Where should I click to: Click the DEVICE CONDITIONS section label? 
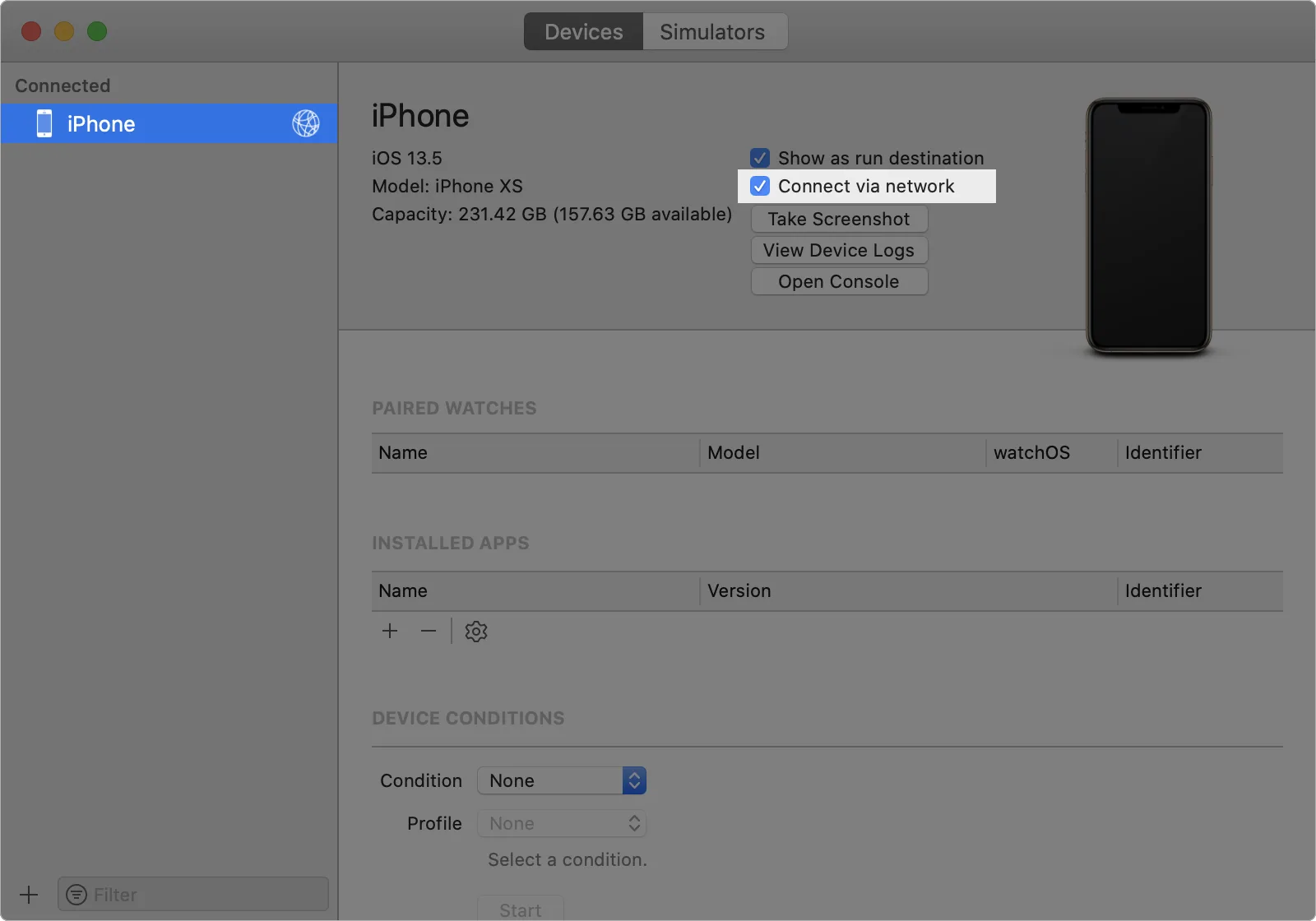(x=468, y=718)
